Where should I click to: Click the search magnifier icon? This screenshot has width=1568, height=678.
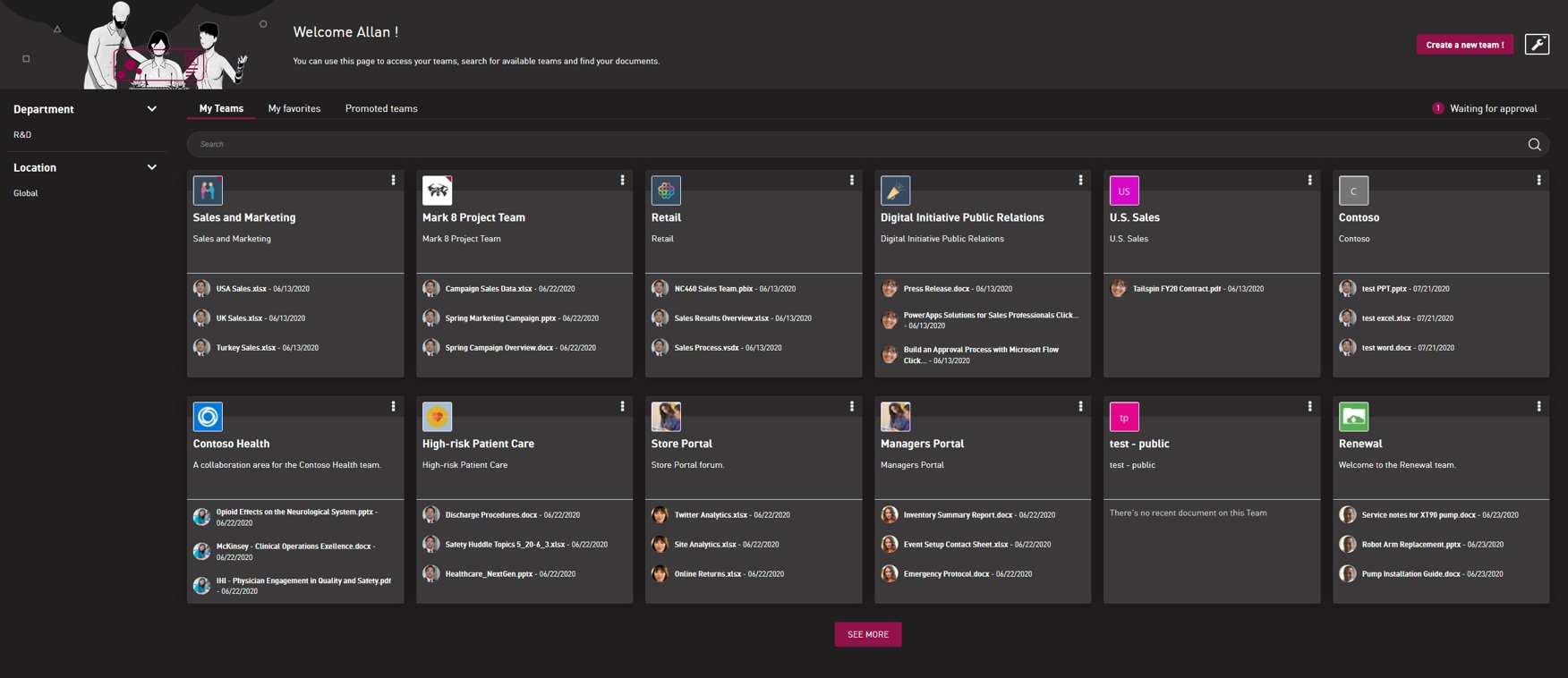point(1534,144)
